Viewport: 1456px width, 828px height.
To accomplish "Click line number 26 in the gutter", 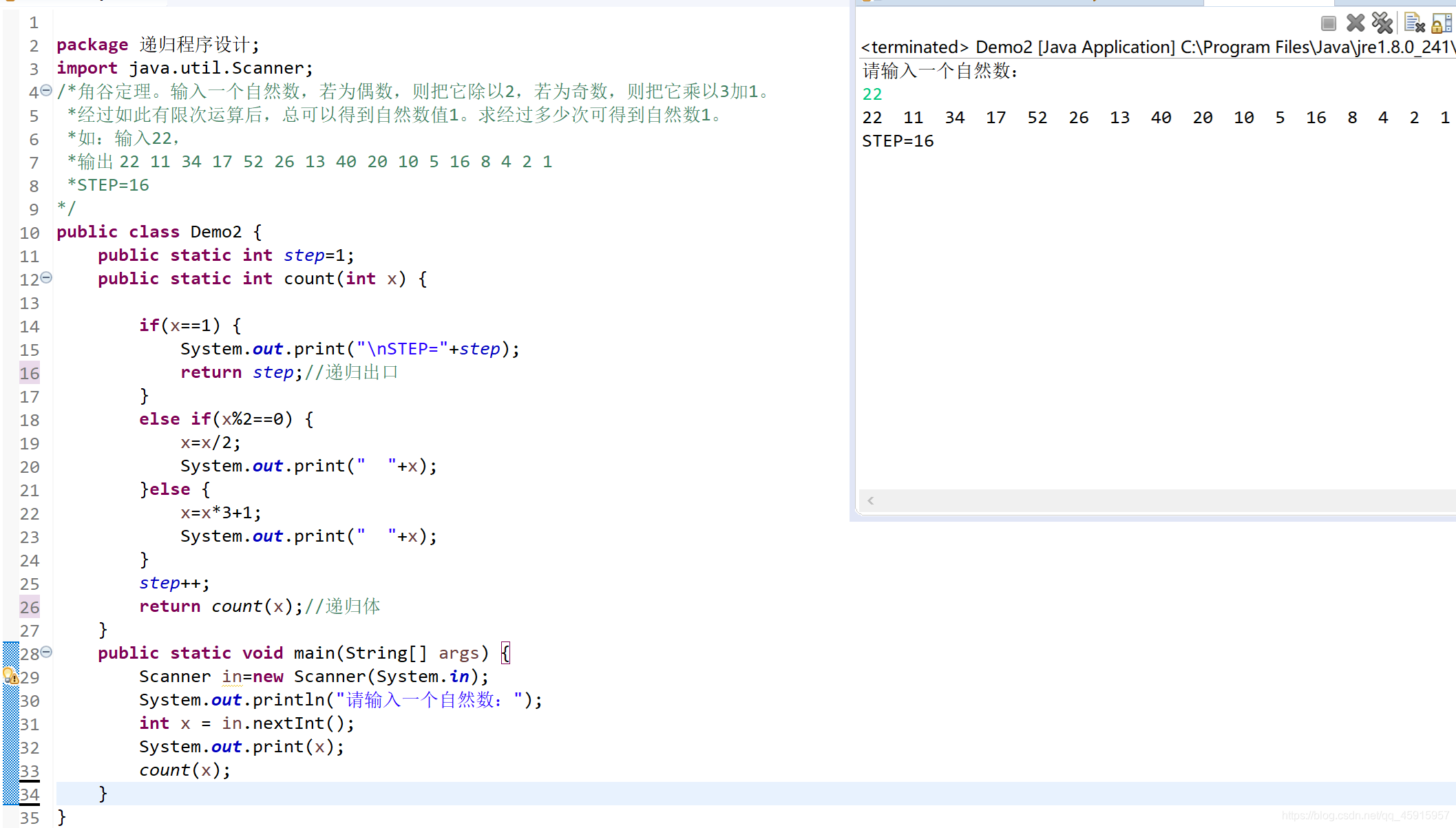I will coord(30,608).
